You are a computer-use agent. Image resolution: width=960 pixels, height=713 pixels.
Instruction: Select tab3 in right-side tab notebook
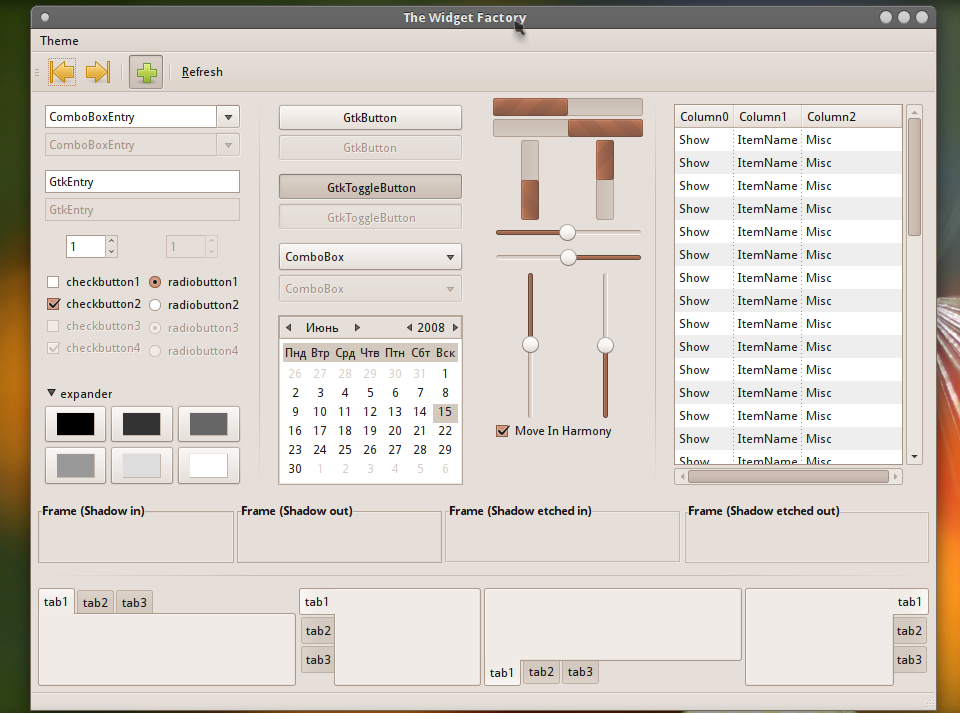pos(909,660)
